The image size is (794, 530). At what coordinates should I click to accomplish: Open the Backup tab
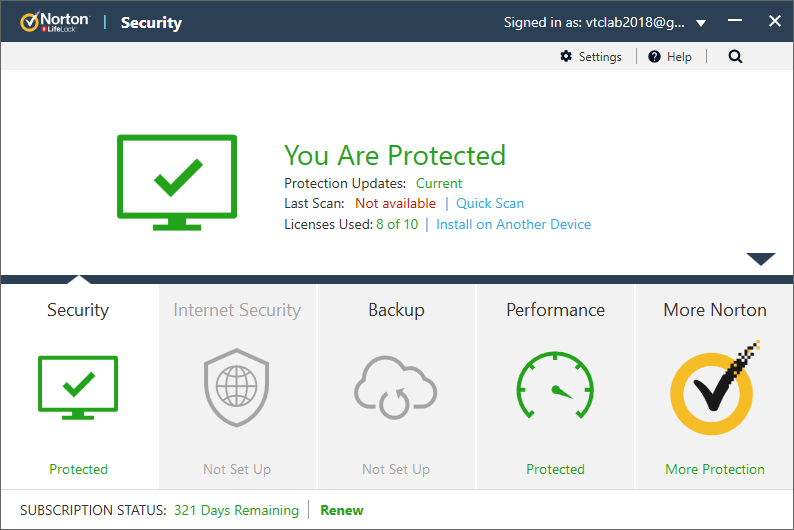(396, 310)
